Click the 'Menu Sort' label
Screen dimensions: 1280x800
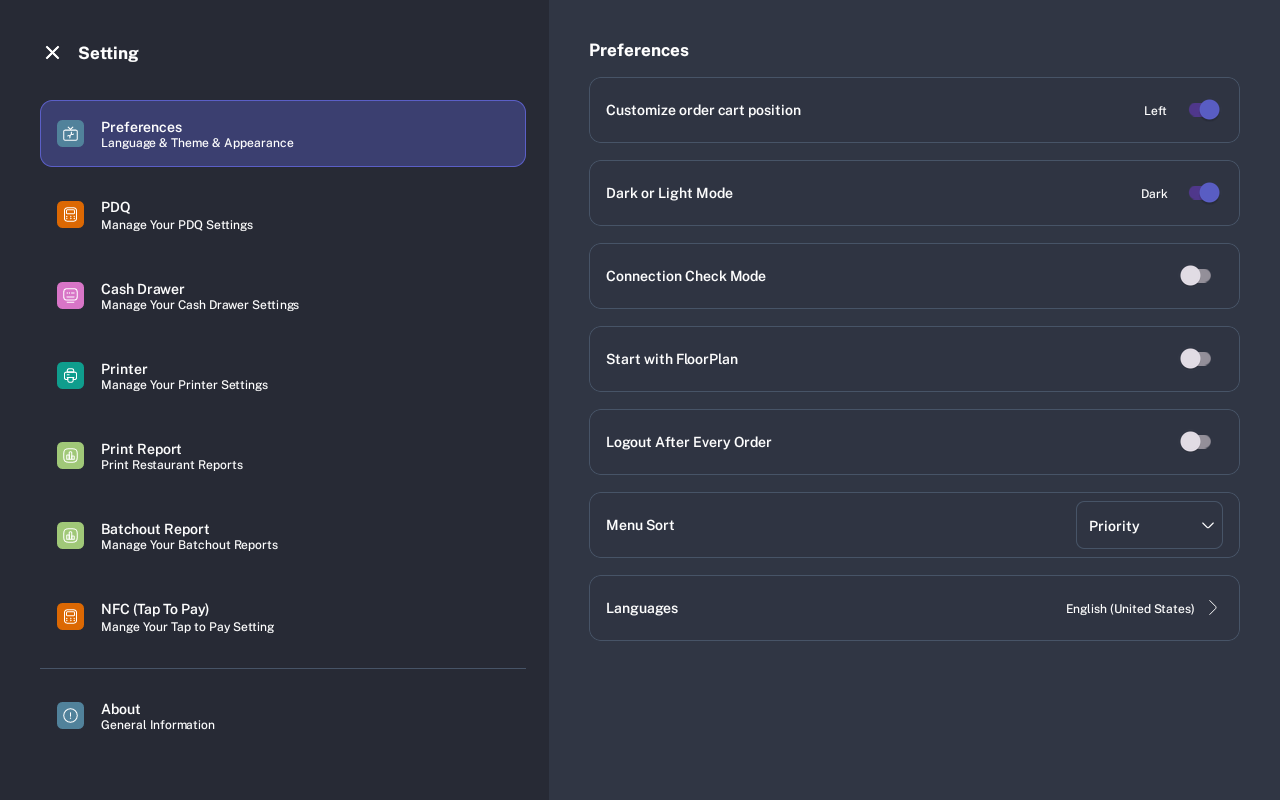[x=640, y=525]
